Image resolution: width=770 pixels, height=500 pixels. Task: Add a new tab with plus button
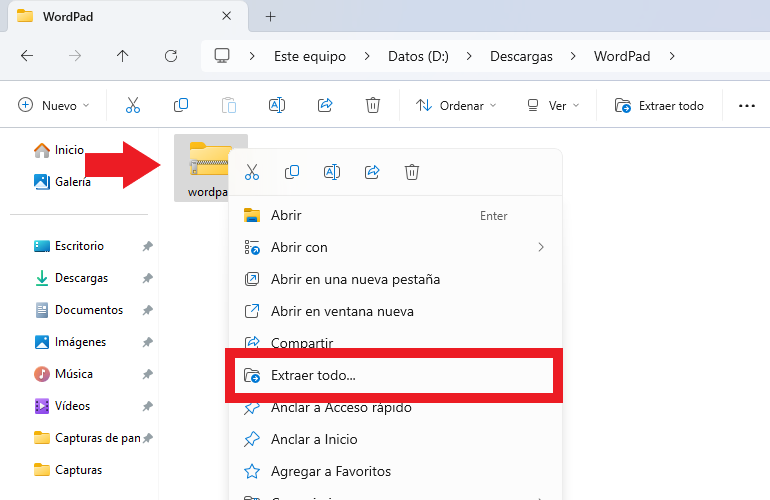(271, 17)
